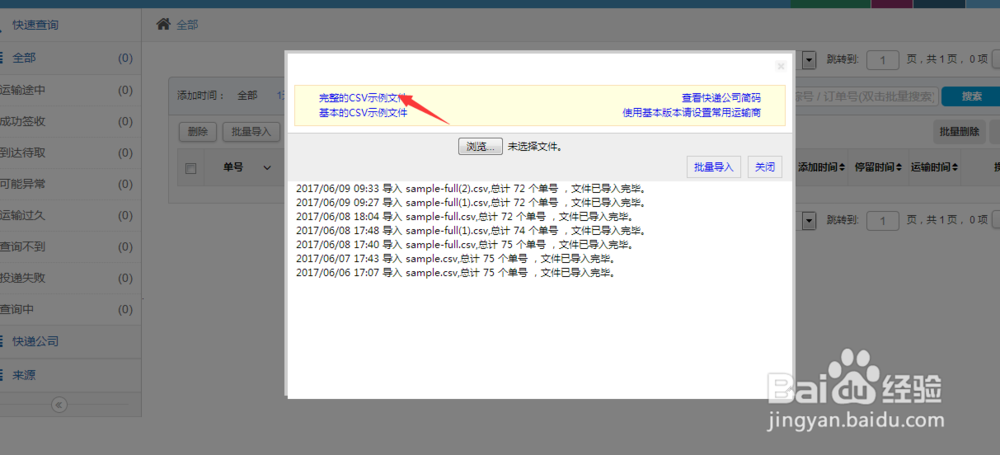The width and height of the screenshot is (1000, 455).
Task: Select 运输途中 in the sidebar
Action: 70,90
